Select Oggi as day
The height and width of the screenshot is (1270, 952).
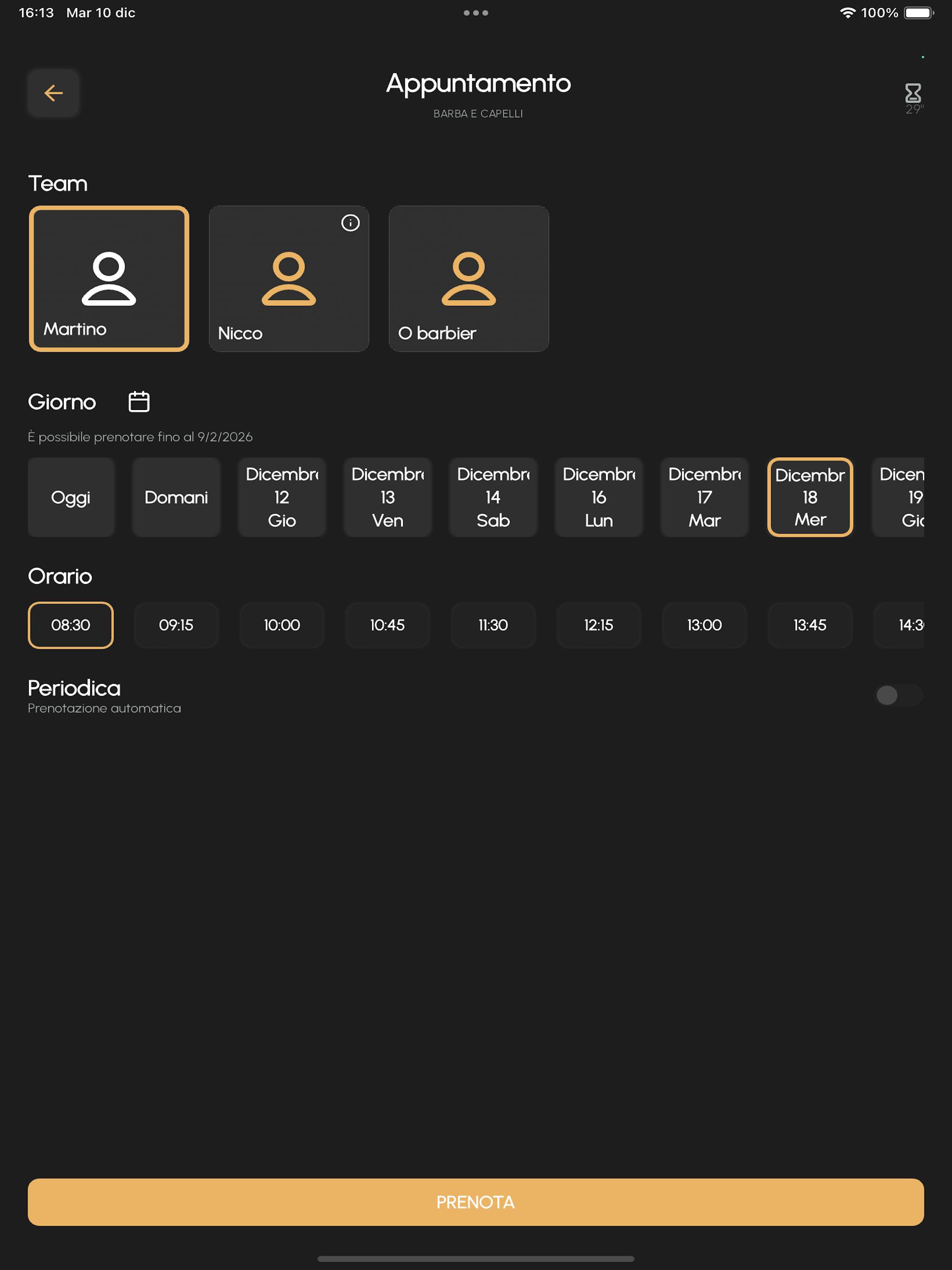pos(71,497)
